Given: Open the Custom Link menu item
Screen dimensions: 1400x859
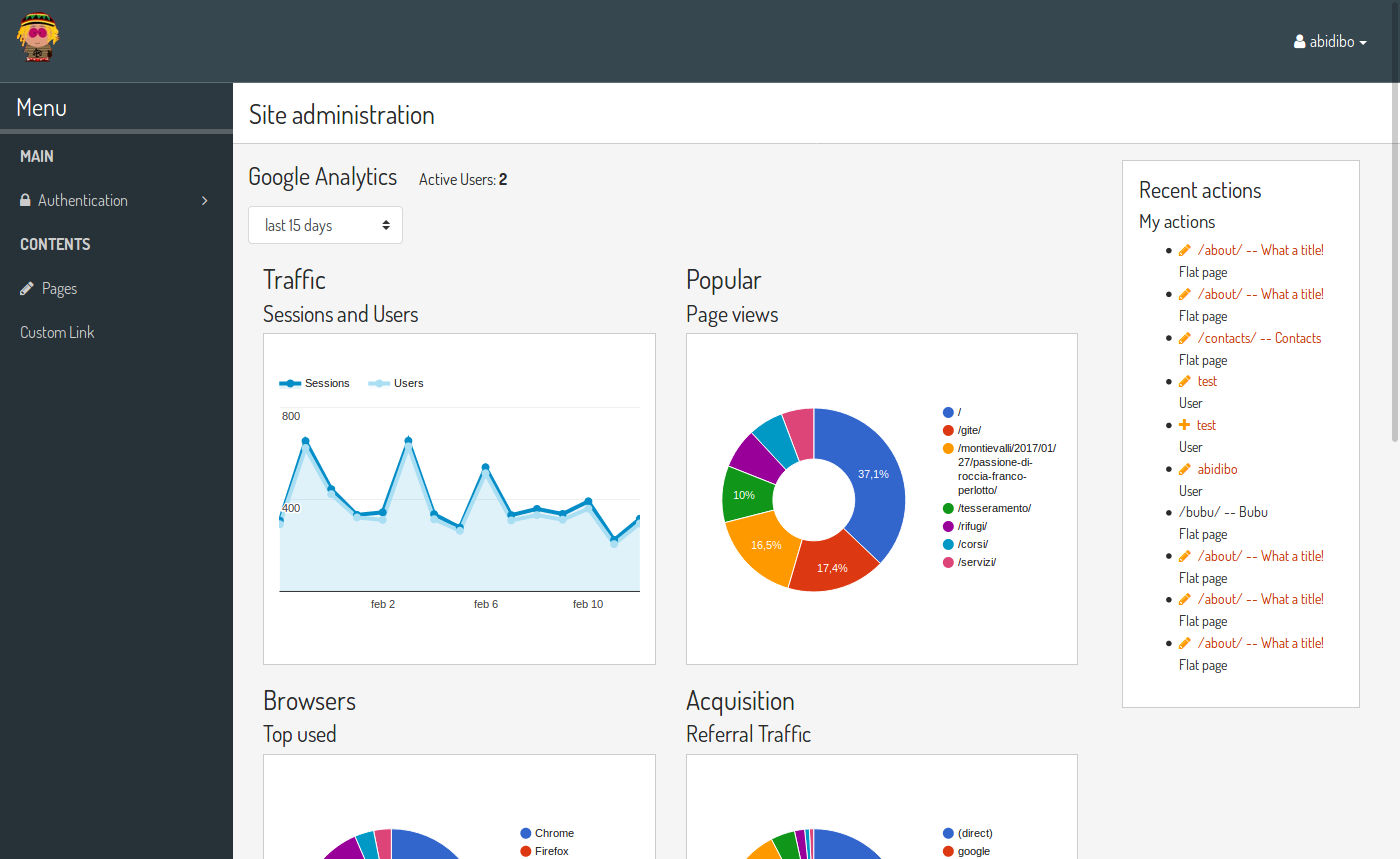Looking at the screenshot, I should [116, 332].
